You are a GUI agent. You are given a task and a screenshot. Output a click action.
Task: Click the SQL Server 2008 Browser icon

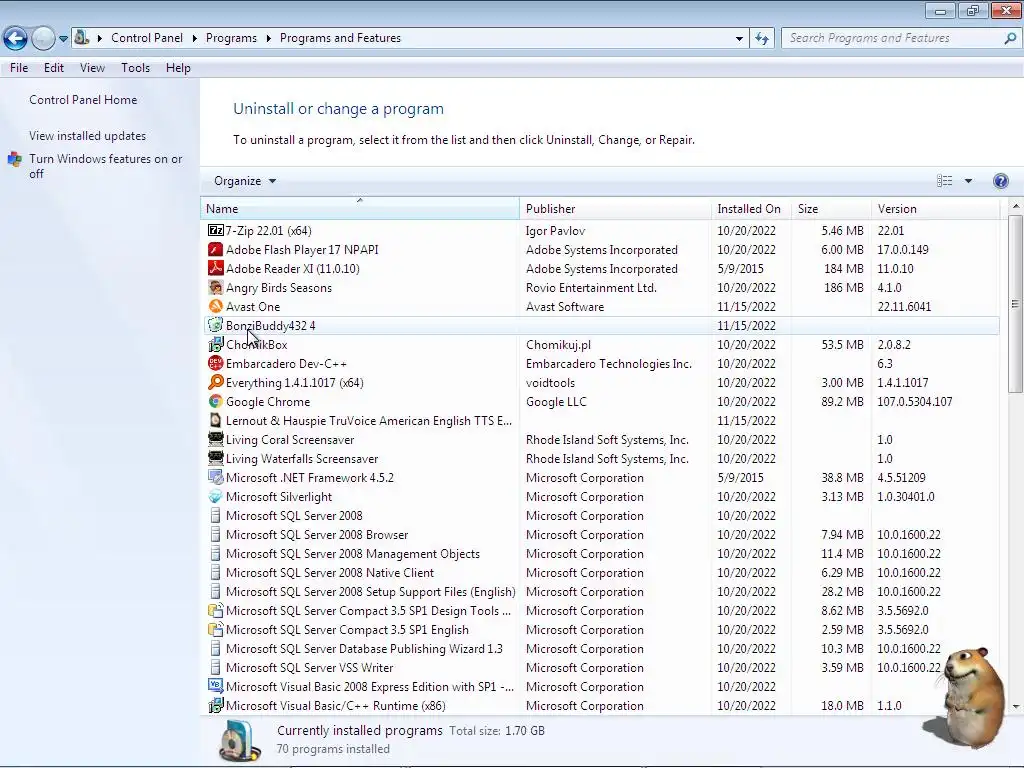216,534
